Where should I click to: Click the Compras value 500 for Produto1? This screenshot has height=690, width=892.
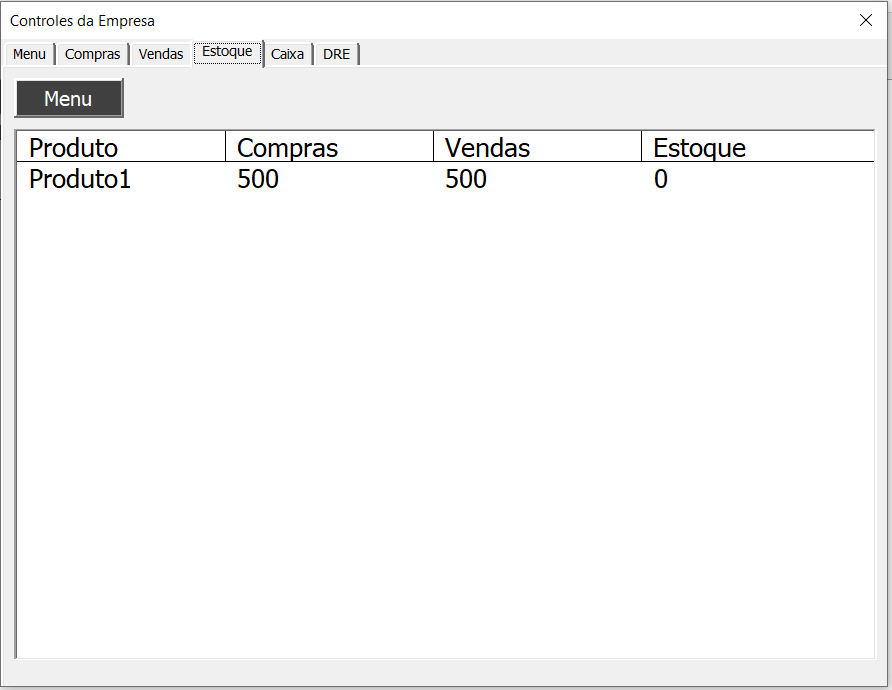[258, 179]
